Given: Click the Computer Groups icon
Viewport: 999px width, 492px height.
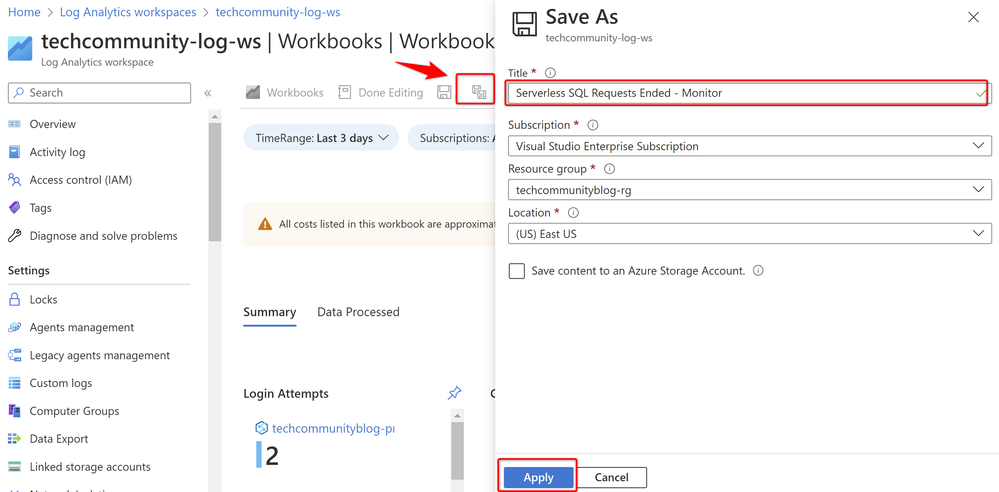Looking at the screenshot, I should [15, 411].
